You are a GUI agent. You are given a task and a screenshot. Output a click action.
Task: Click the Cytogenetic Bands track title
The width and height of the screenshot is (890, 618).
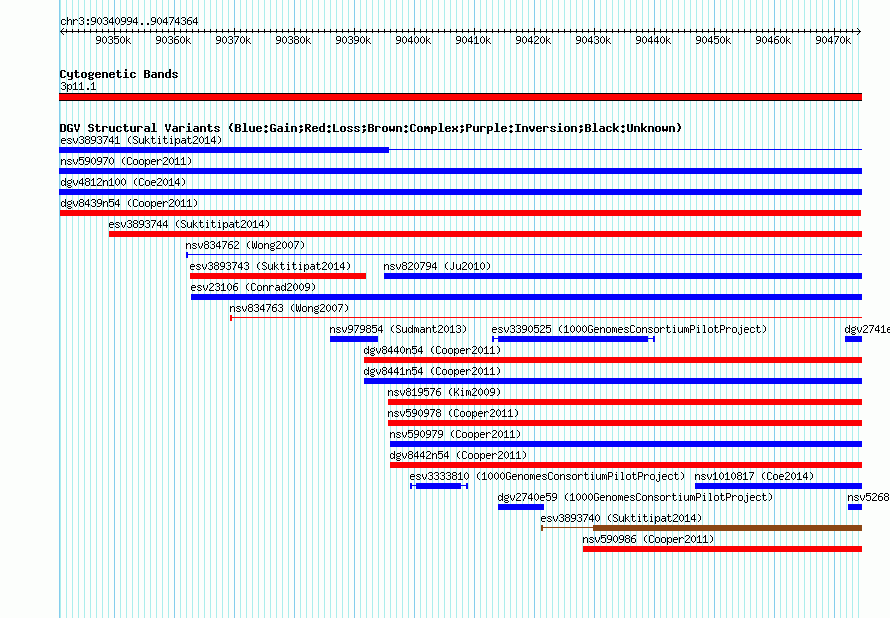119,74
